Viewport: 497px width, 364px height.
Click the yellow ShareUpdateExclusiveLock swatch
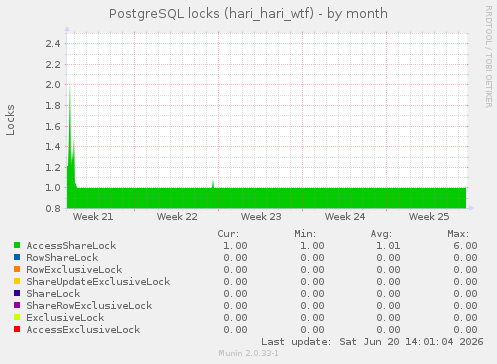(x=17, y=281)
